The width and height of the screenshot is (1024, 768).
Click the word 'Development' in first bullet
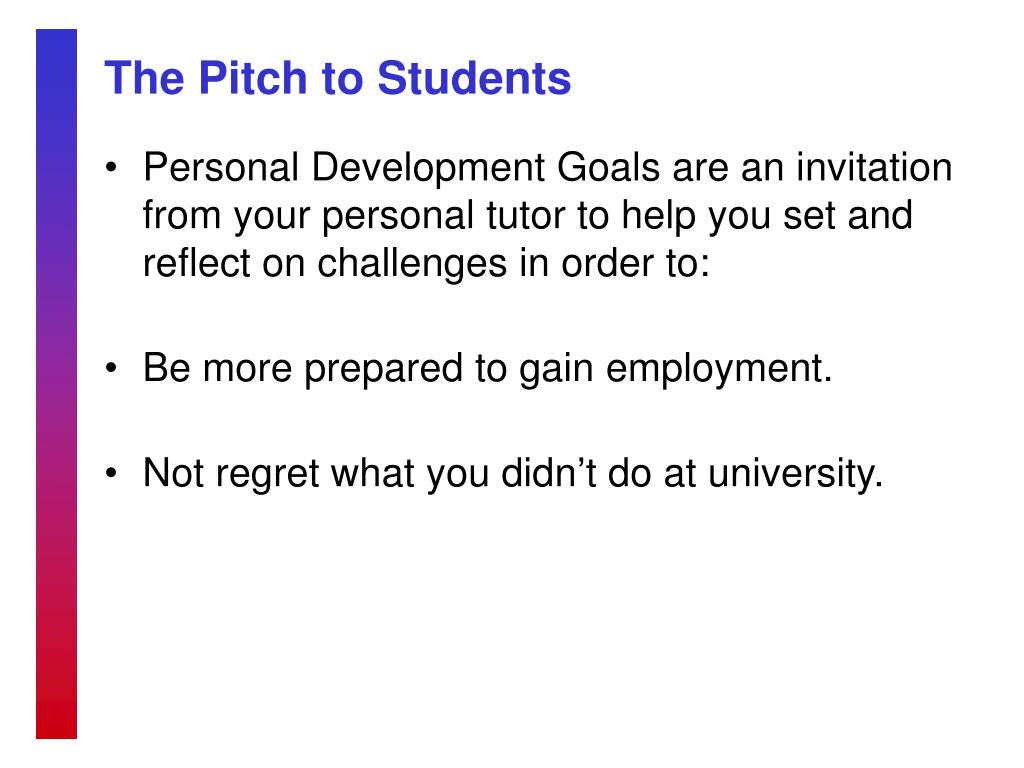click(428, 167)
